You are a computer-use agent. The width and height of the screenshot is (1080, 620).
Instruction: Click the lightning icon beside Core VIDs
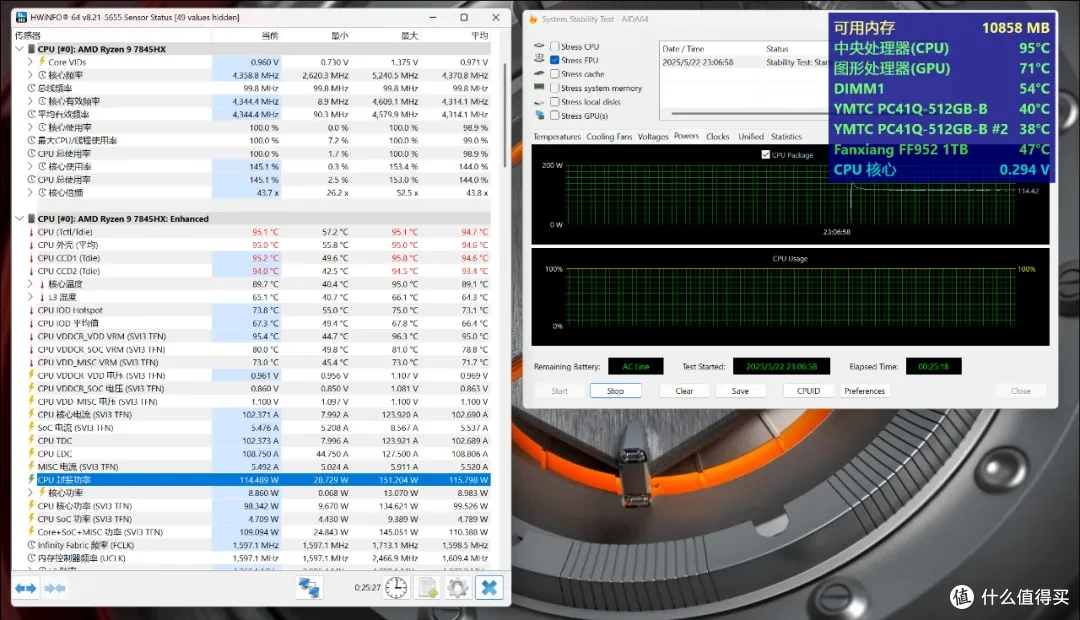42,61
